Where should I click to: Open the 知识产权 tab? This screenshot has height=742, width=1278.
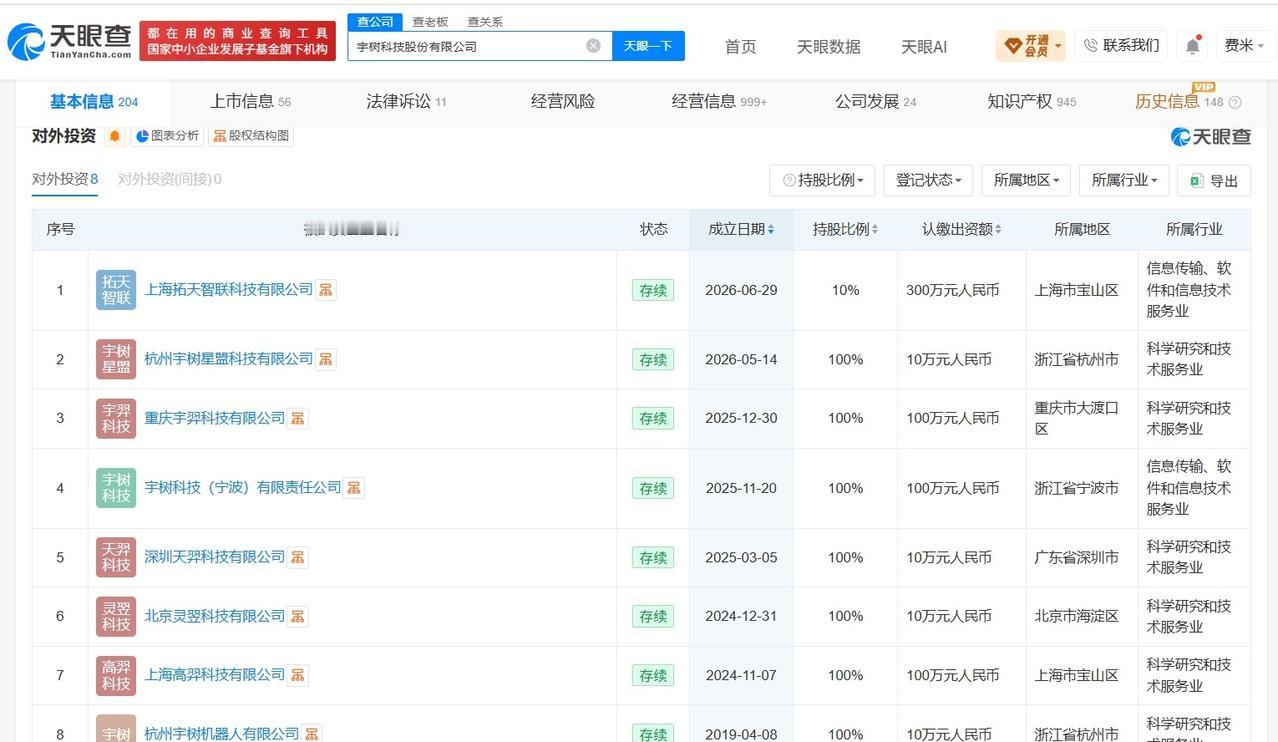coord(1032,102)
